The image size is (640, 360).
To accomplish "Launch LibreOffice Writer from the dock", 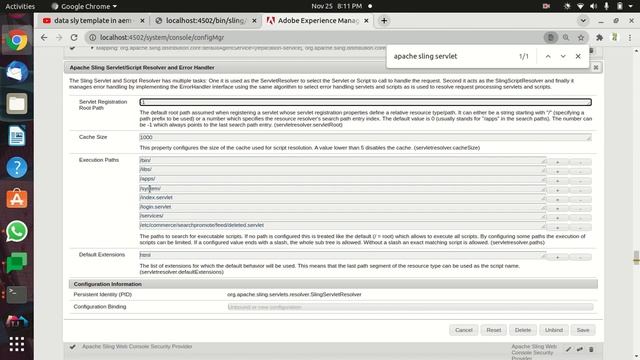I will (x=17, y=136).
